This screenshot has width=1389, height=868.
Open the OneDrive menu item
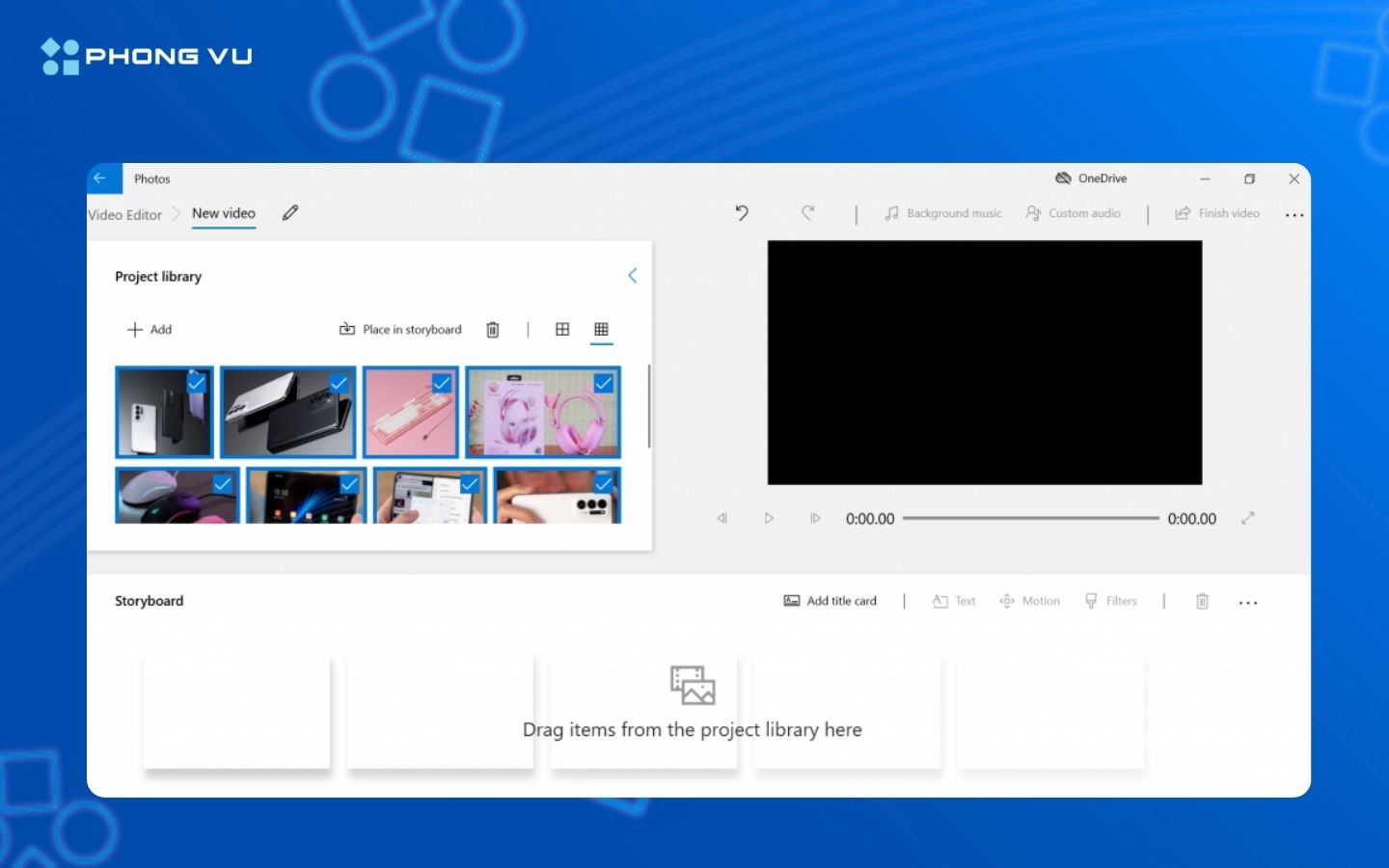[x=1091, y=177]
